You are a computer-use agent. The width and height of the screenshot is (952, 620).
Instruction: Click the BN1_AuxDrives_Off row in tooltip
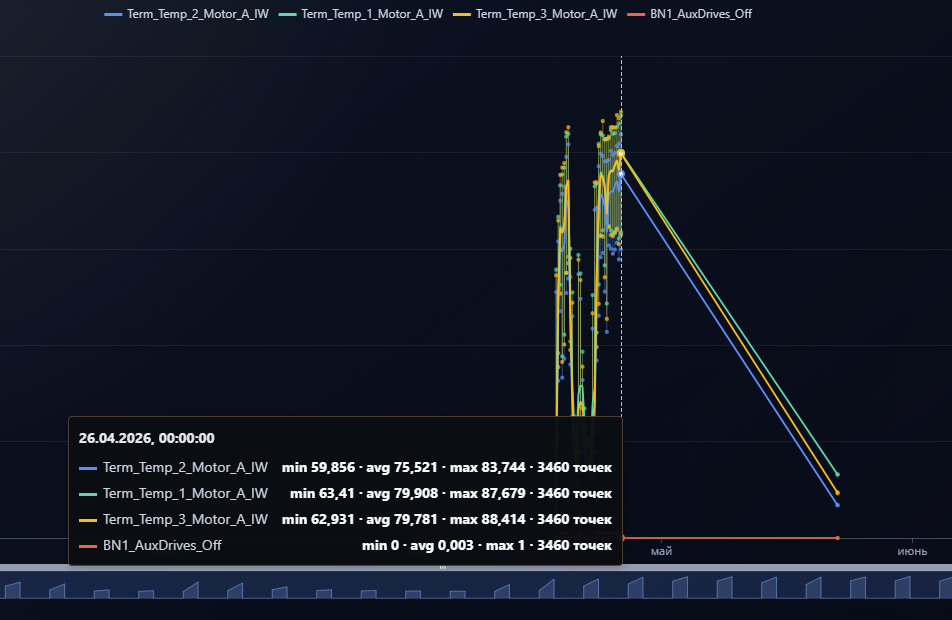345,545
